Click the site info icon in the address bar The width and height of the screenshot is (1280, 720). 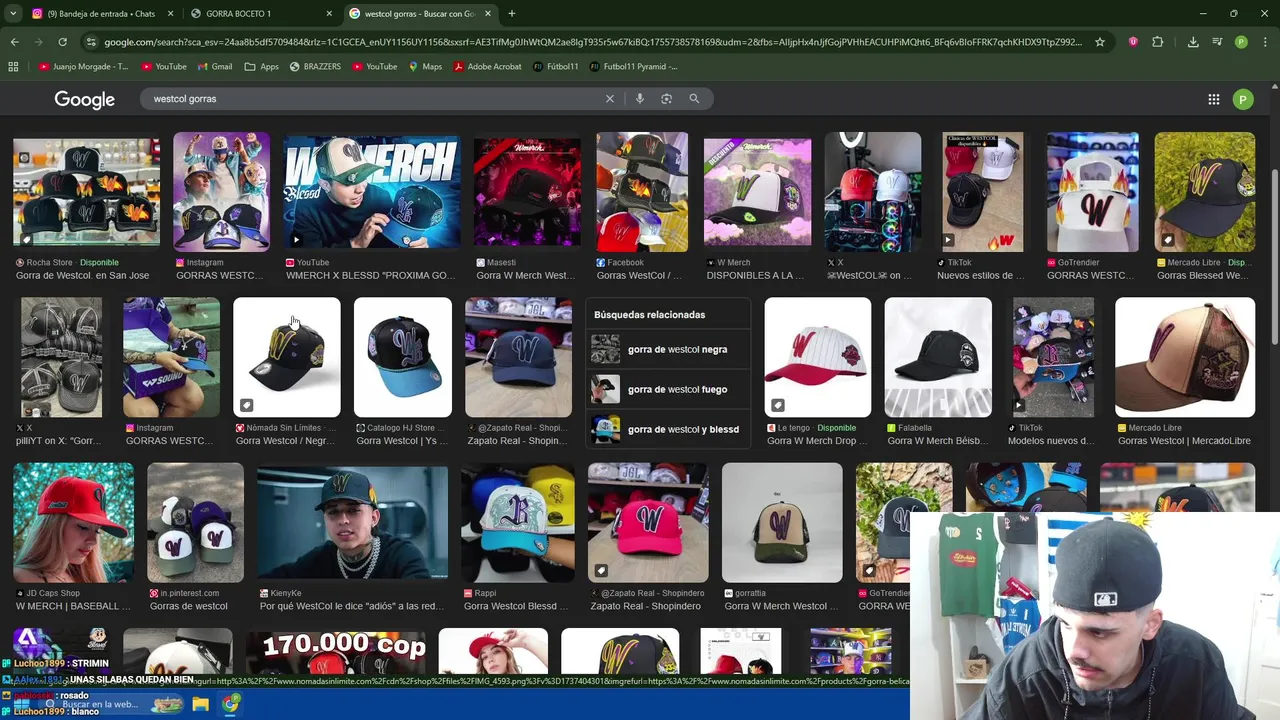pos(91,42)
